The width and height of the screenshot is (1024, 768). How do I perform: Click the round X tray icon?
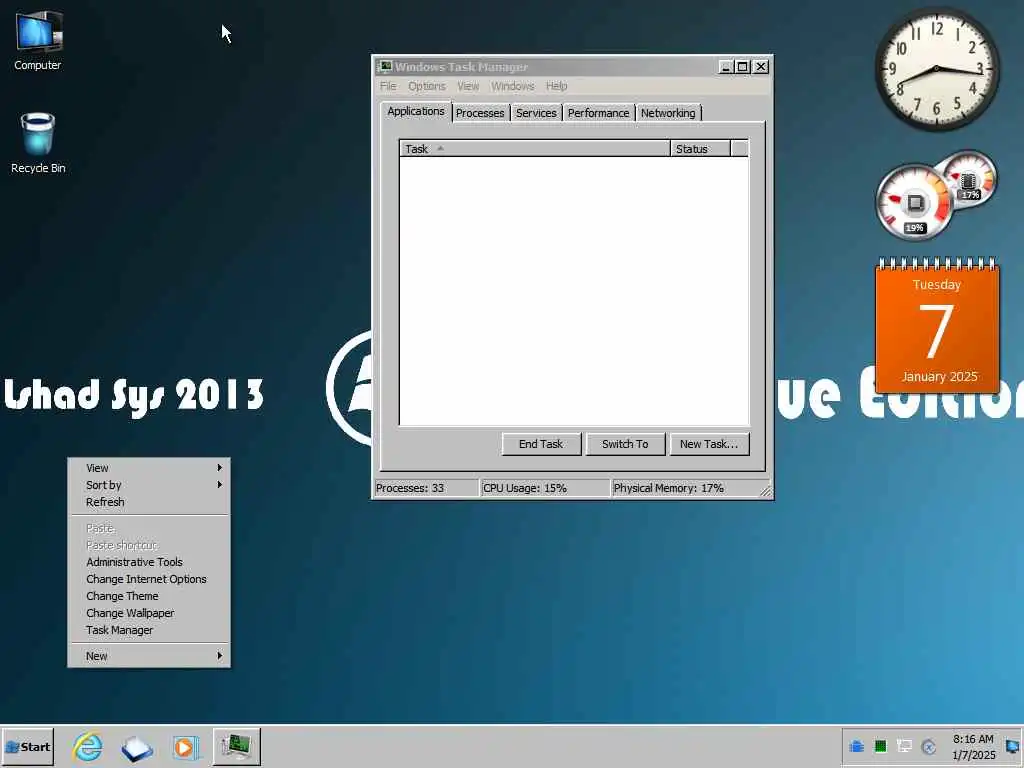[x=928, y=746]
